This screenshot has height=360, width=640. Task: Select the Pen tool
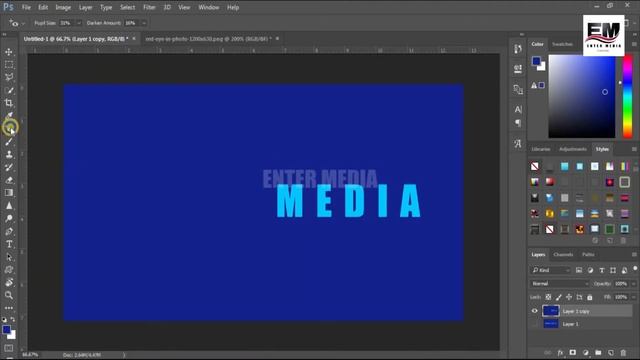(x=9, y=231)
